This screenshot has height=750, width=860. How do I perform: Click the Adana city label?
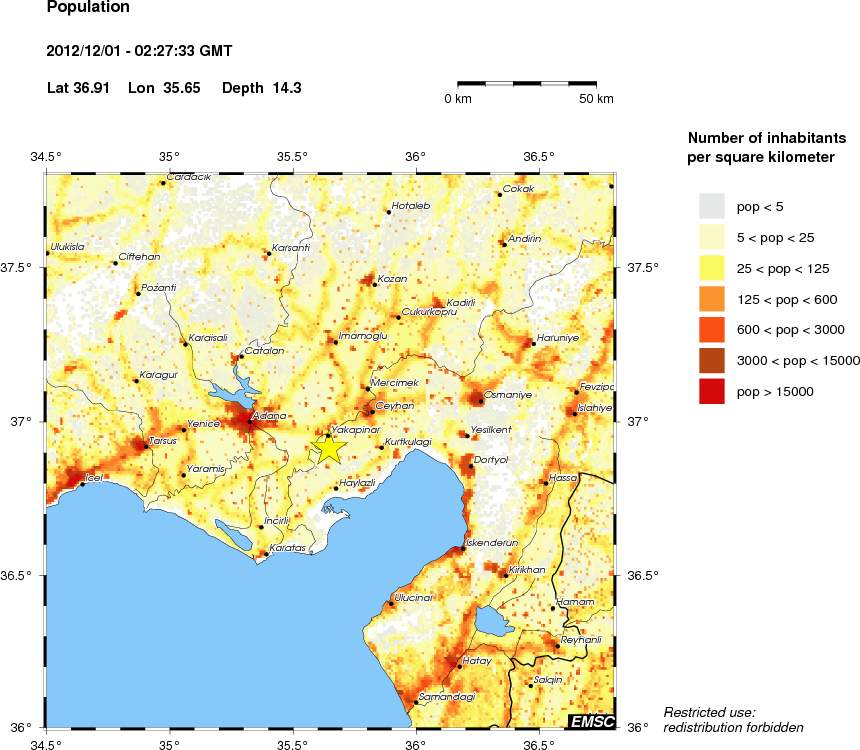[x=269, y=416]
